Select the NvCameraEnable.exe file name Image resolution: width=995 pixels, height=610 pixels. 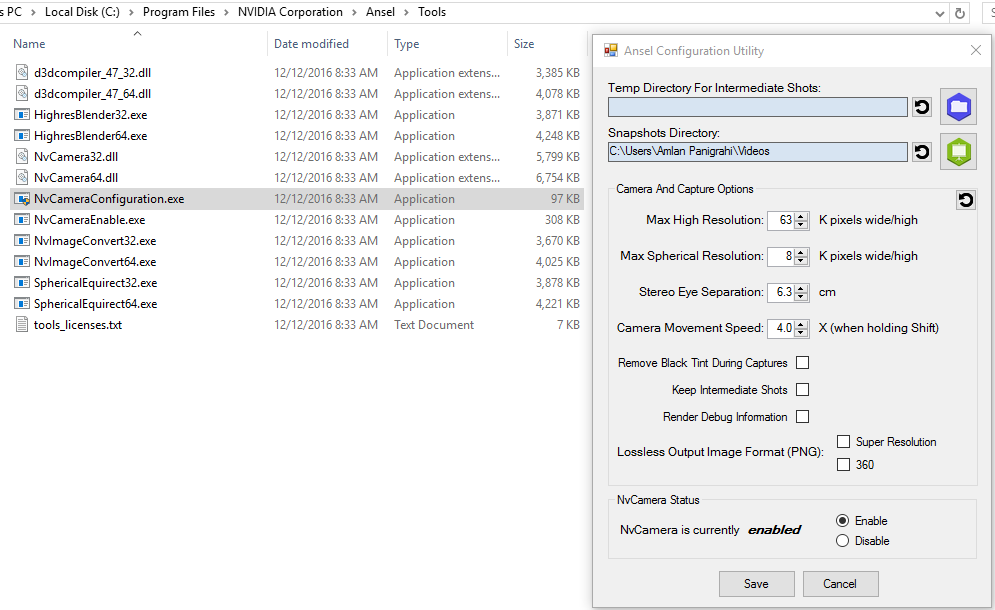pyautogui.click(x=89, y=220)
